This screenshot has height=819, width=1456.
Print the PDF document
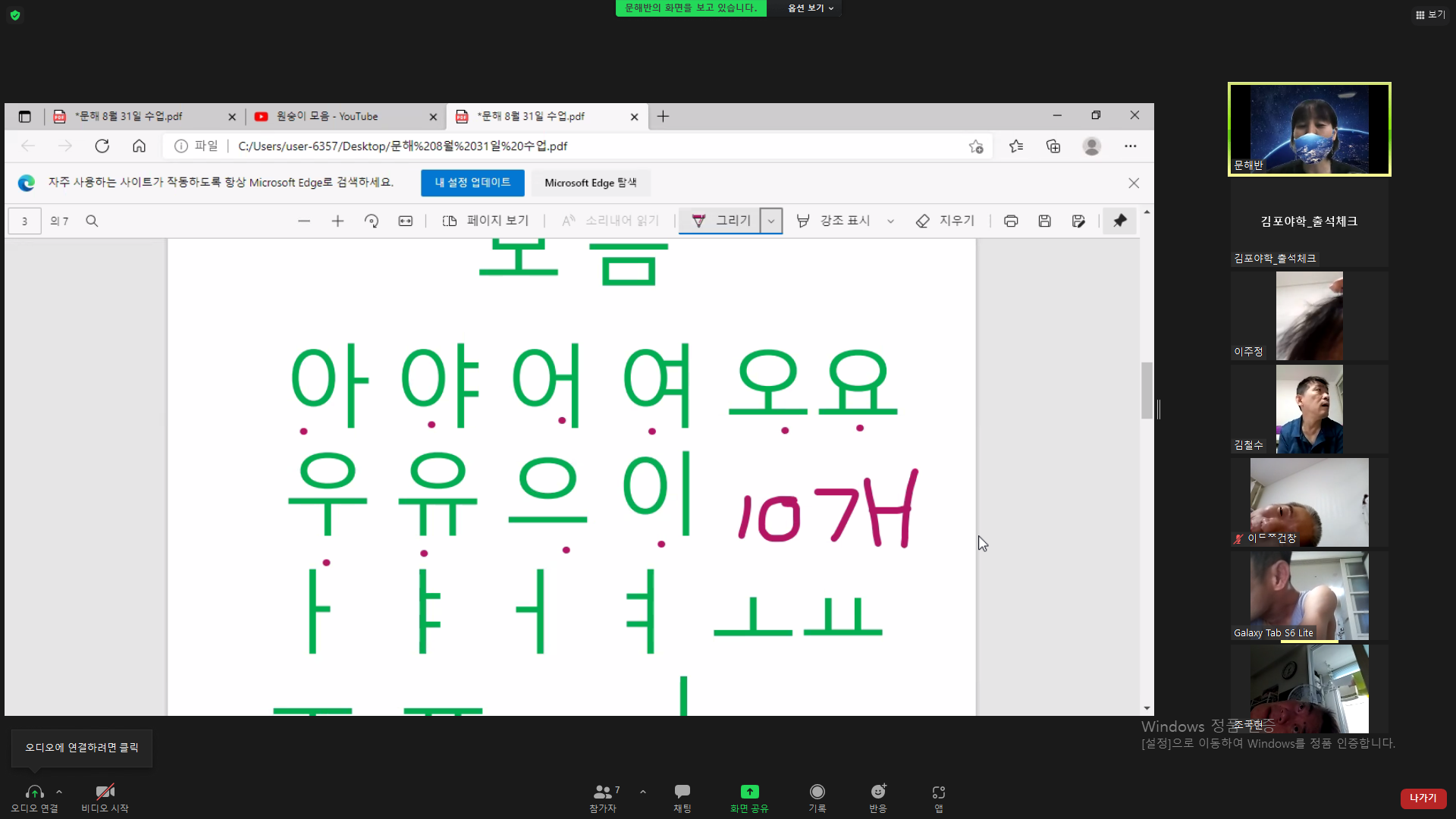pyautogui.click(x=1011, y=221)
